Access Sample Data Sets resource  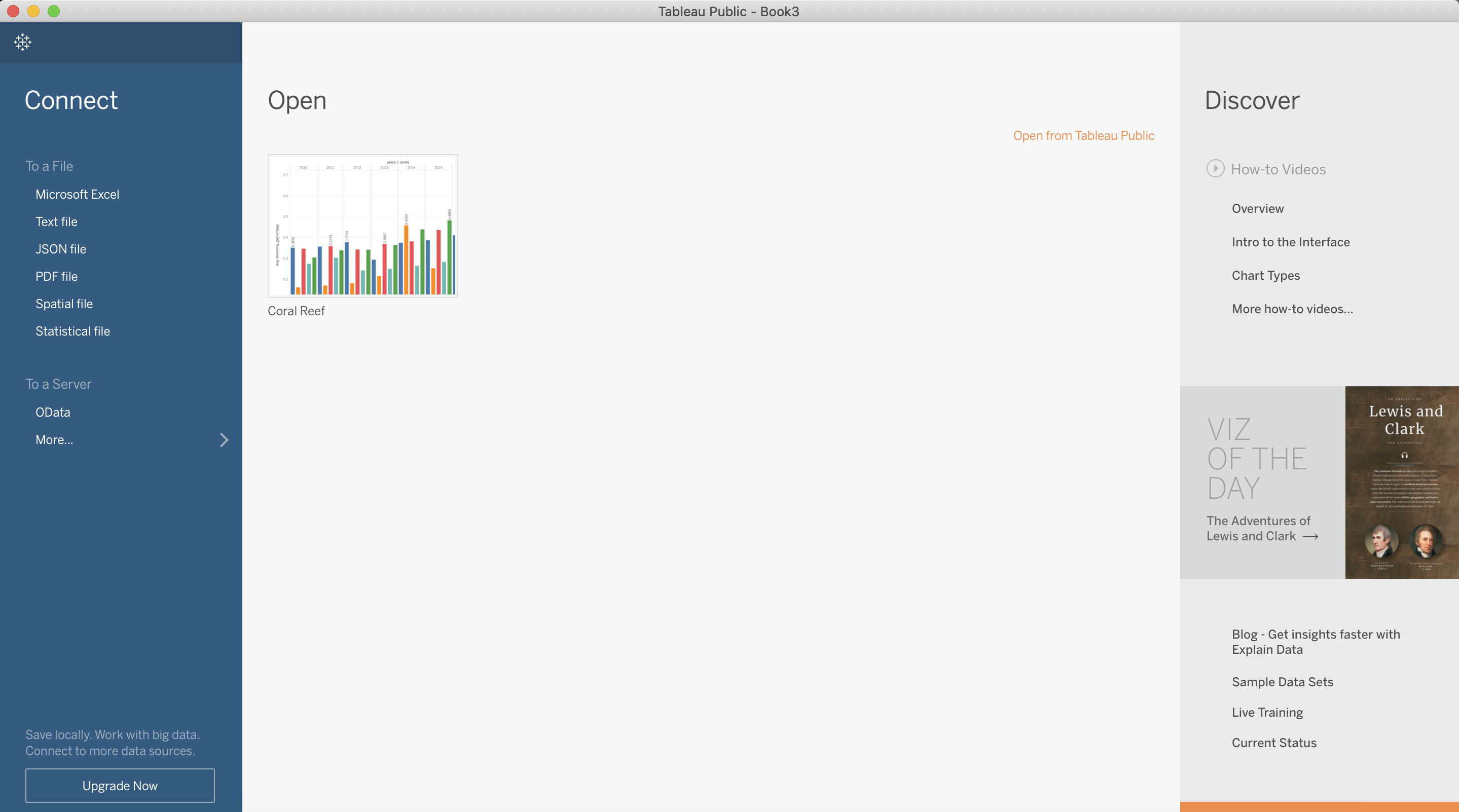[x=1282, y=681]
